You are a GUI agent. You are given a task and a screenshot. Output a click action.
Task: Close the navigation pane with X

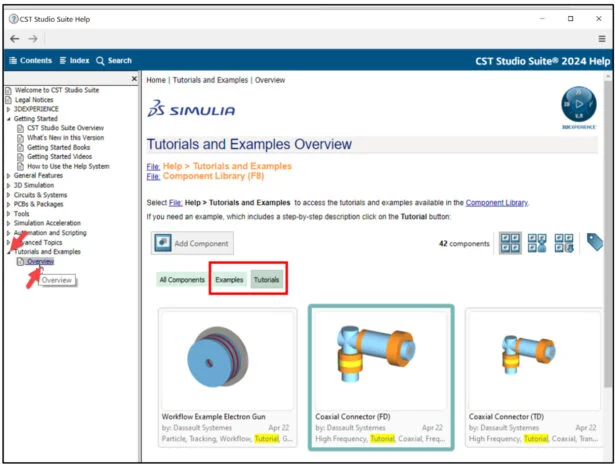[x=134, y=79]
